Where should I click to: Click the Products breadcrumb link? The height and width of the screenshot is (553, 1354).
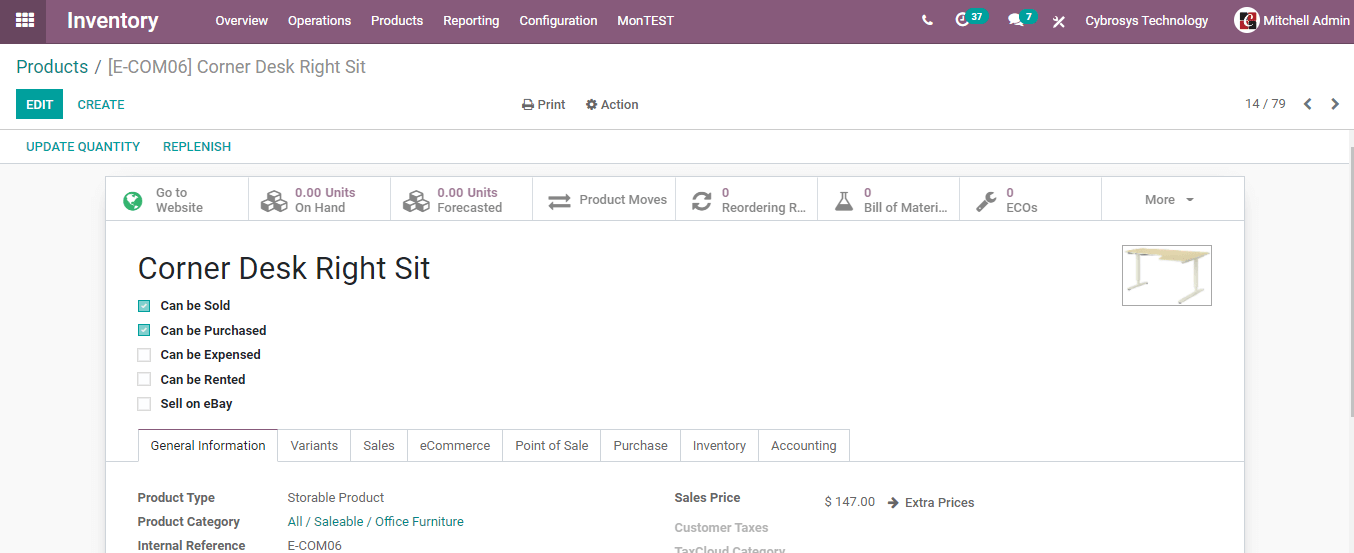pos(52,67)
